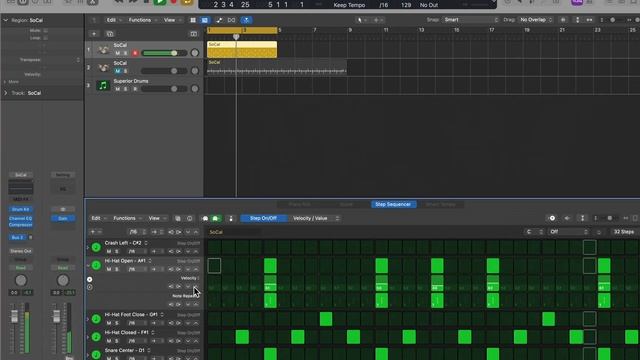Click the sequencer preview white circle icon
Image resolution: width=640 pixels, height=360 pixels.
552,218
